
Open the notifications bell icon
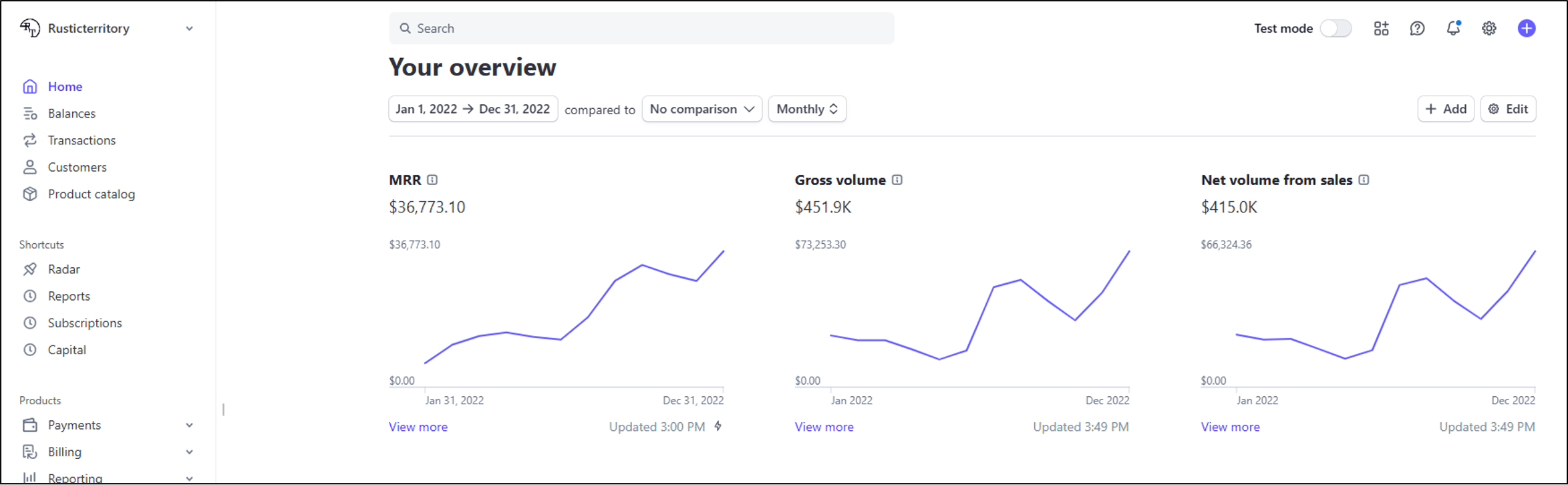point(1453,29)
